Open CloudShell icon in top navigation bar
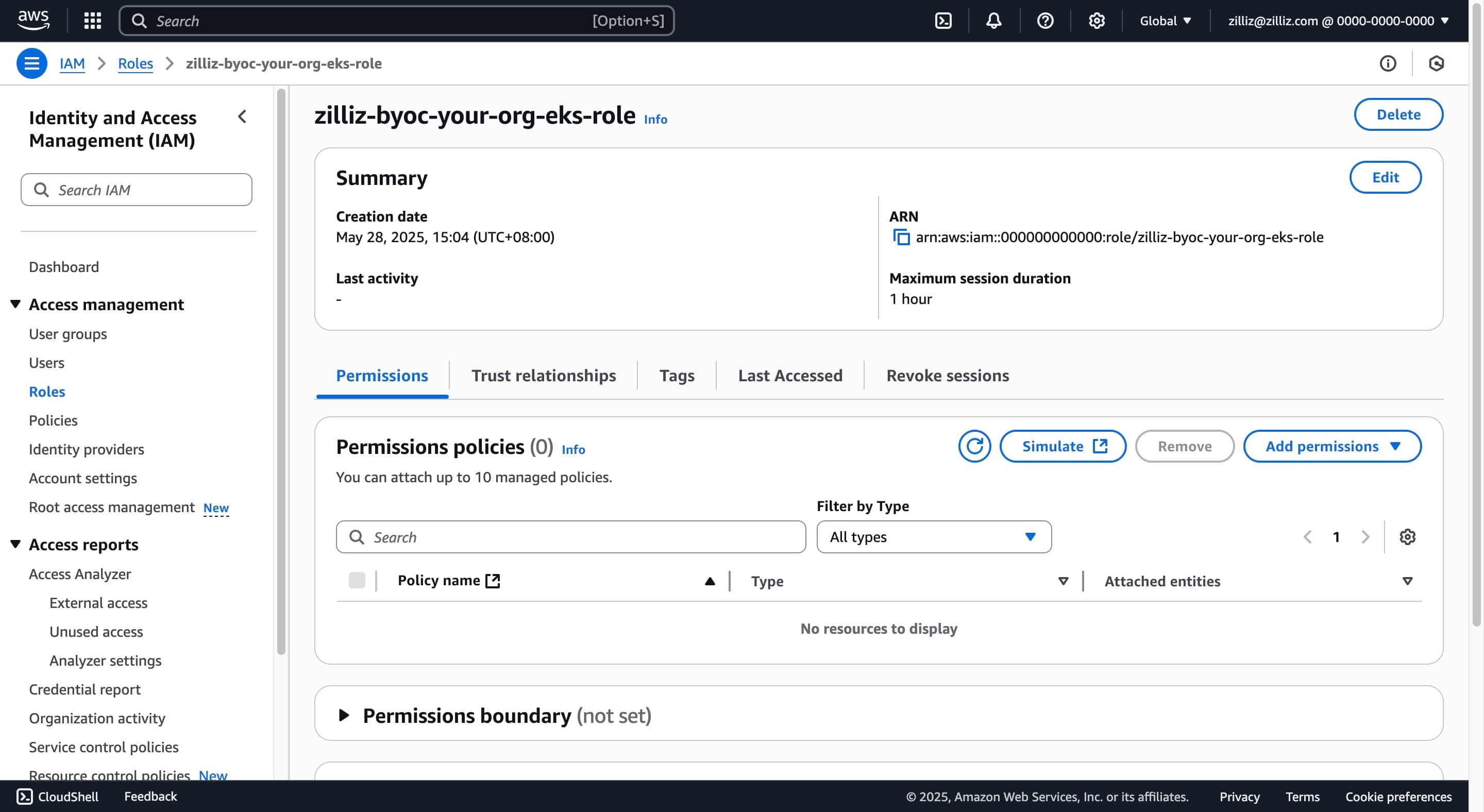This screenshot has width=1484, height=812. (x=943, y=21)
